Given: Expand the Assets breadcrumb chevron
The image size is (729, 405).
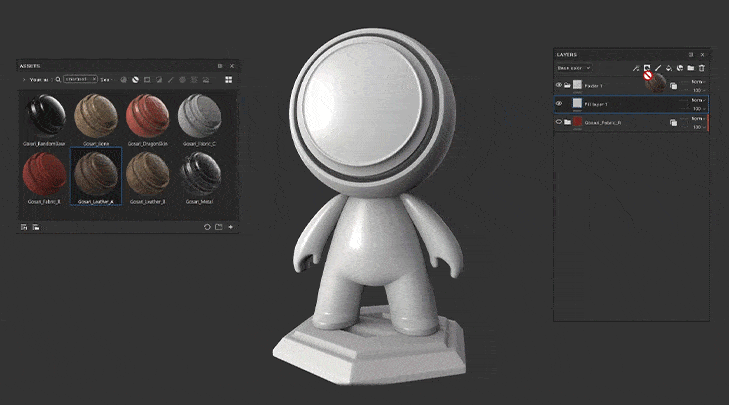Looking at the screenshot, I should 24,80.
